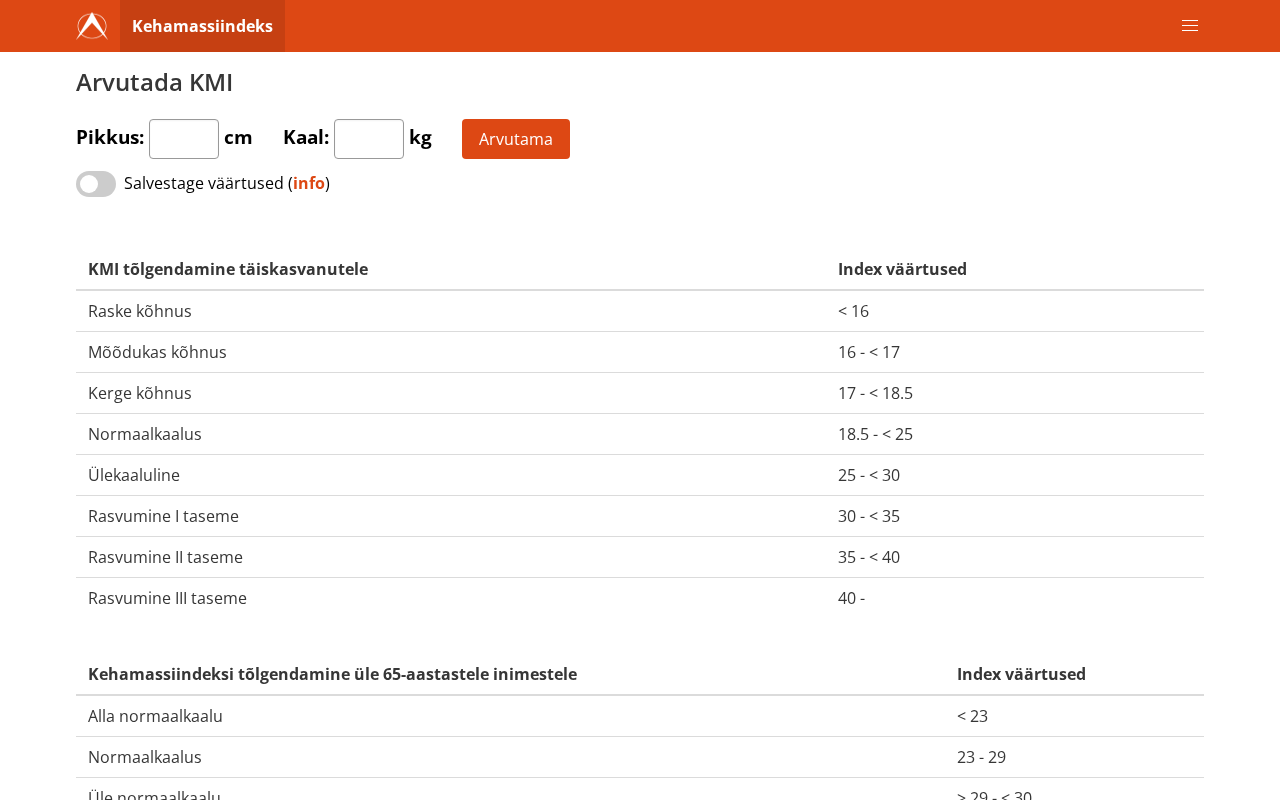This screenshot has width=1280, height=800.
Task: Click the site logo icon in header
Action: coord(92,26)
